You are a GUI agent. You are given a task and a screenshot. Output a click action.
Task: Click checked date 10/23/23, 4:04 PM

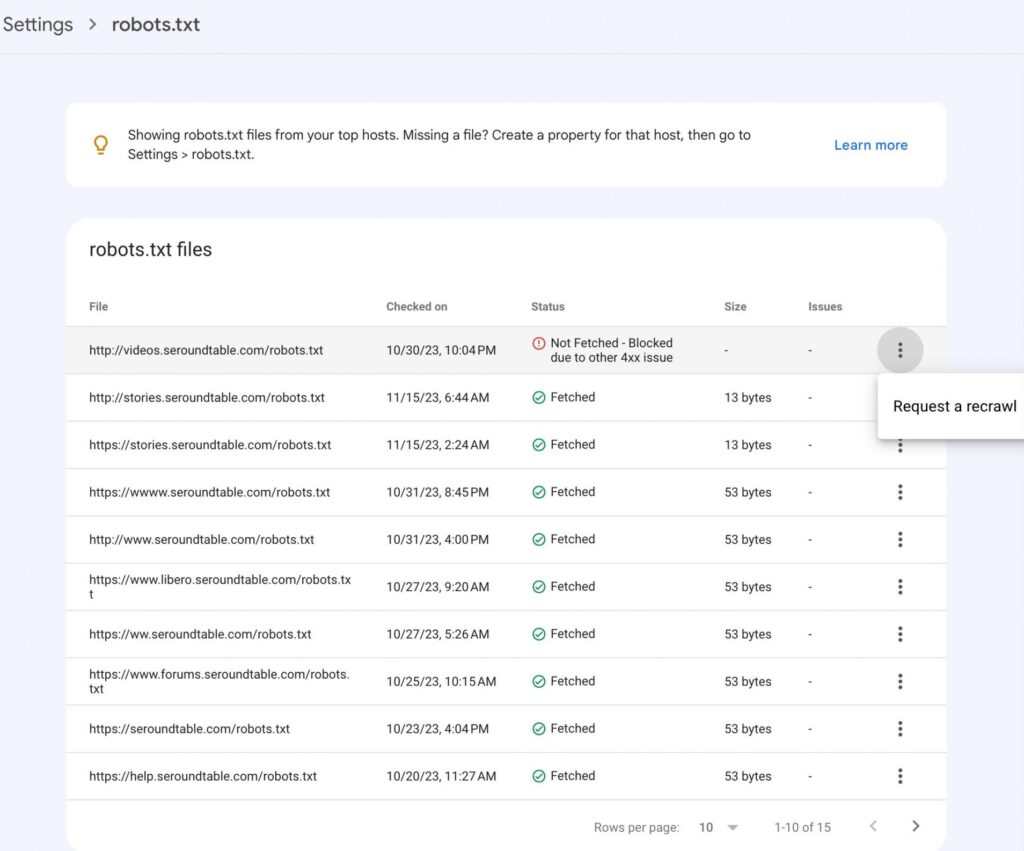click(x=438, y=729)
